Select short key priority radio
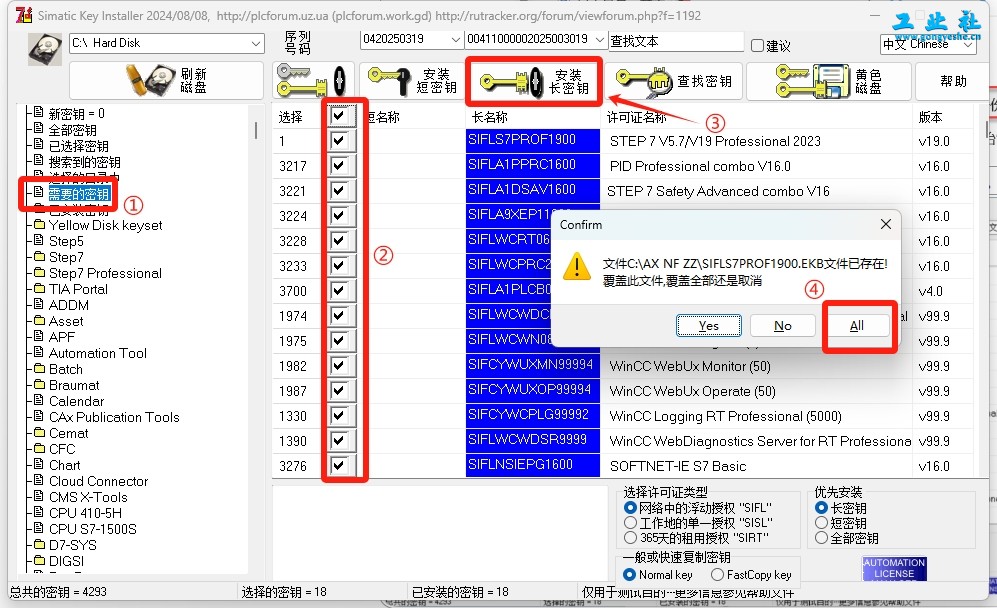The height and width of the screenshot is (608, 997). click(822, 523)
